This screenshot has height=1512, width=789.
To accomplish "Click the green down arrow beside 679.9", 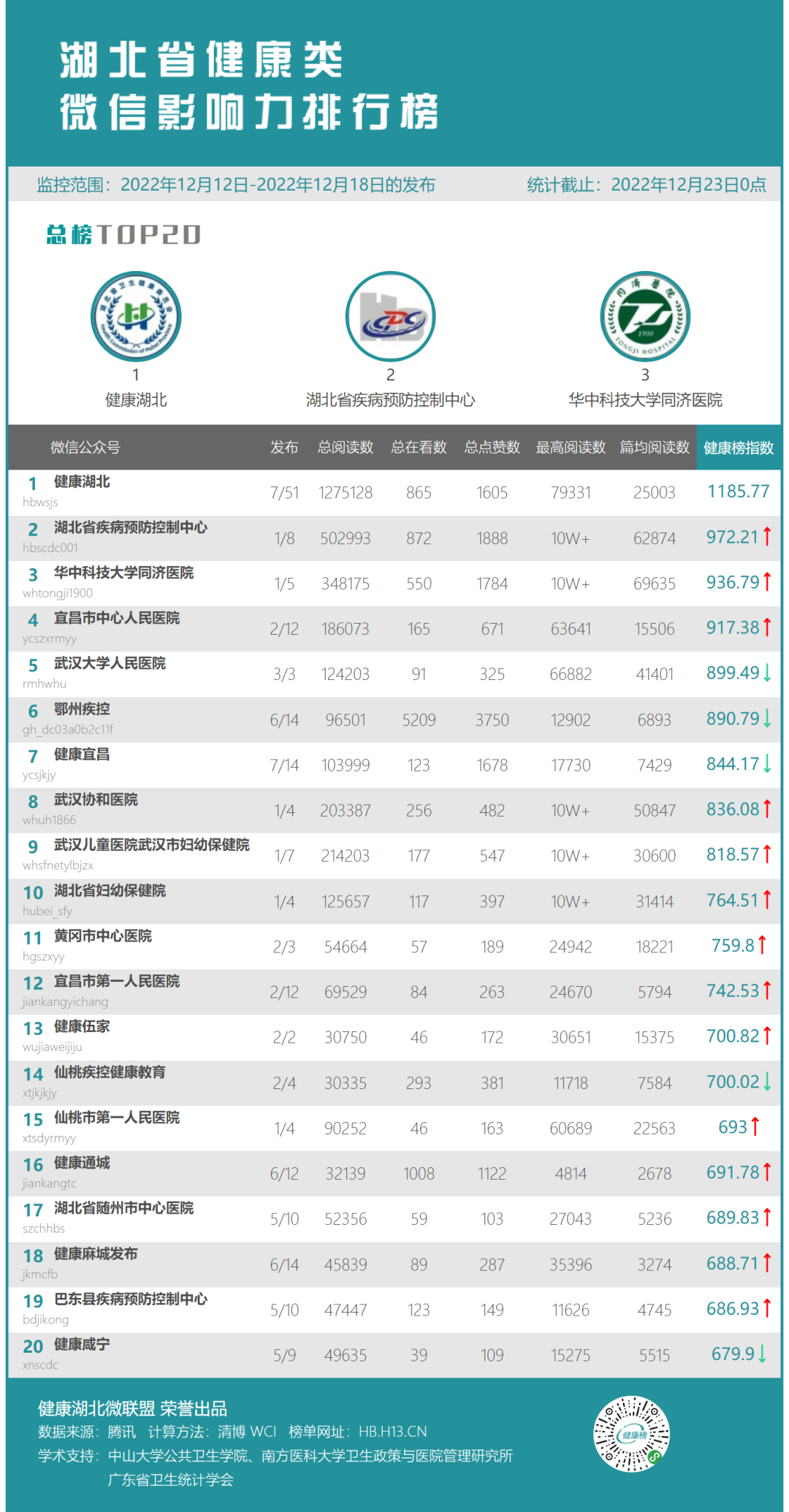I will (x=762, y=1354).
